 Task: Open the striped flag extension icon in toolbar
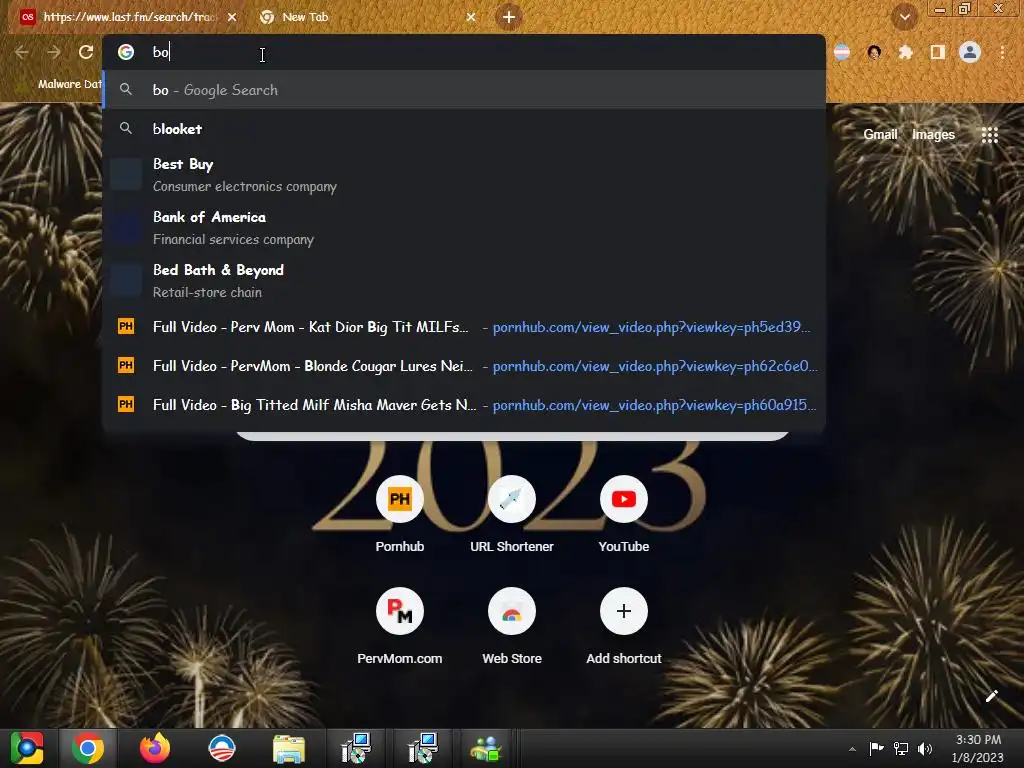pyautogui.click(x=842, y=52)
